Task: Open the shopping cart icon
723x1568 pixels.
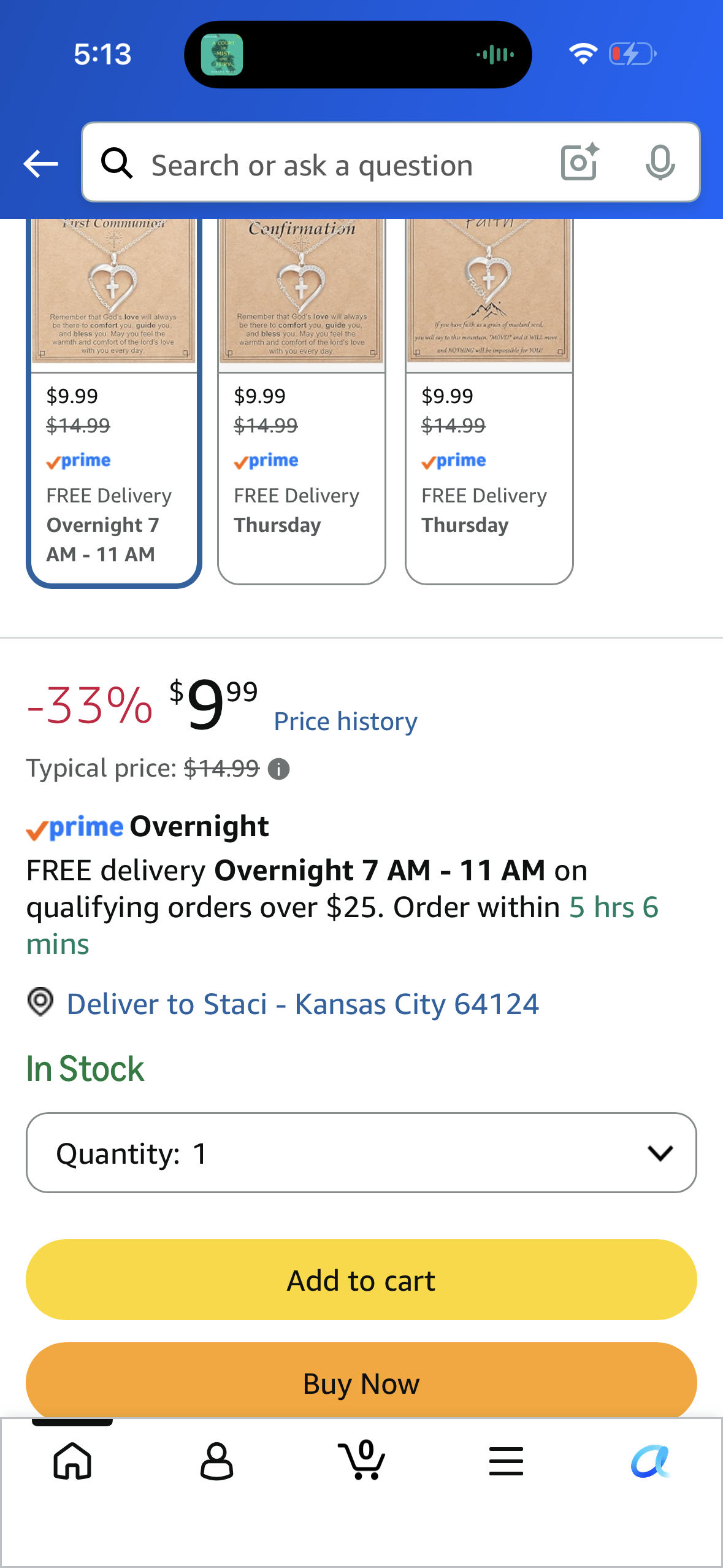Action: [x=362, y=1459]
